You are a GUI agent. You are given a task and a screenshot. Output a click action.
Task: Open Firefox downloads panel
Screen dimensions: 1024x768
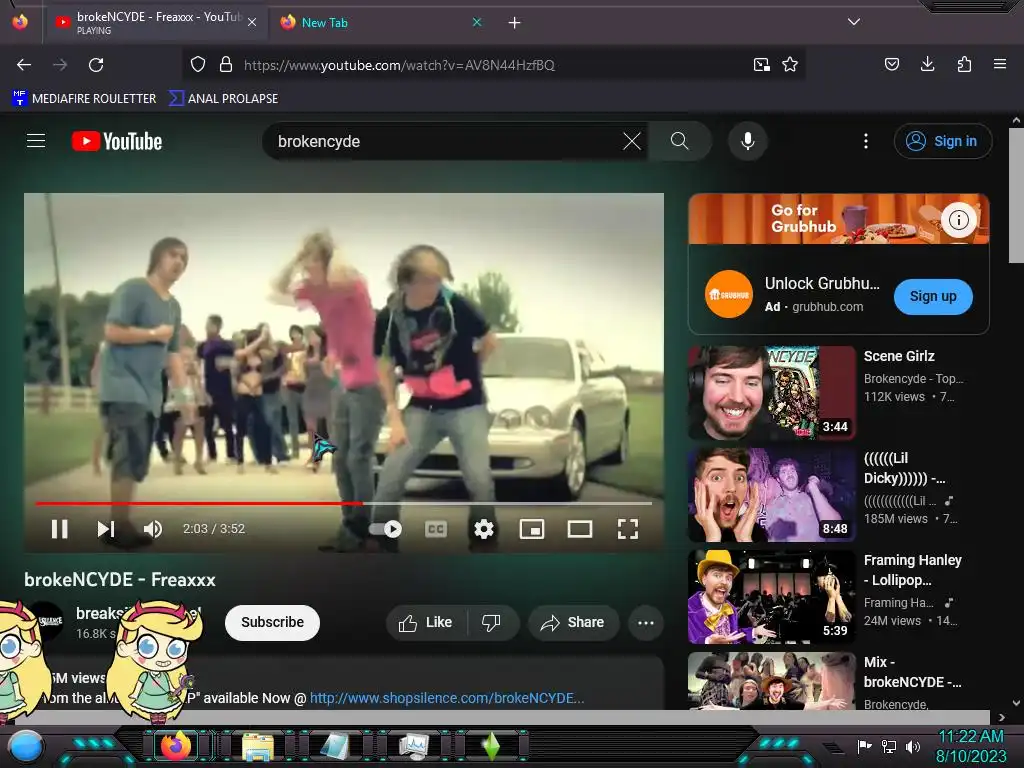(927, 64)
